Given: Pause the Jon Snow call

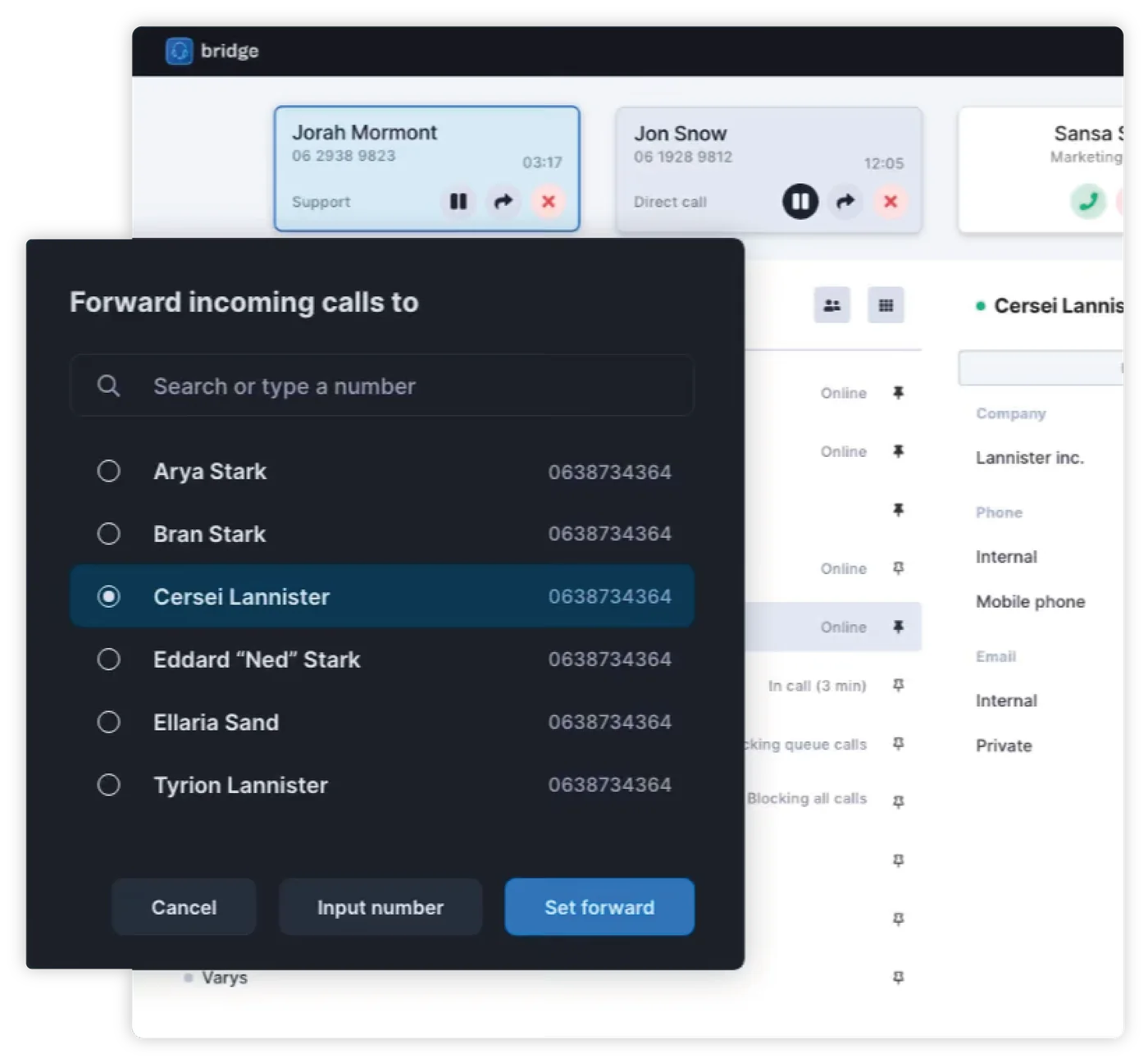Looking at the screenshot, I should point(800,201).
